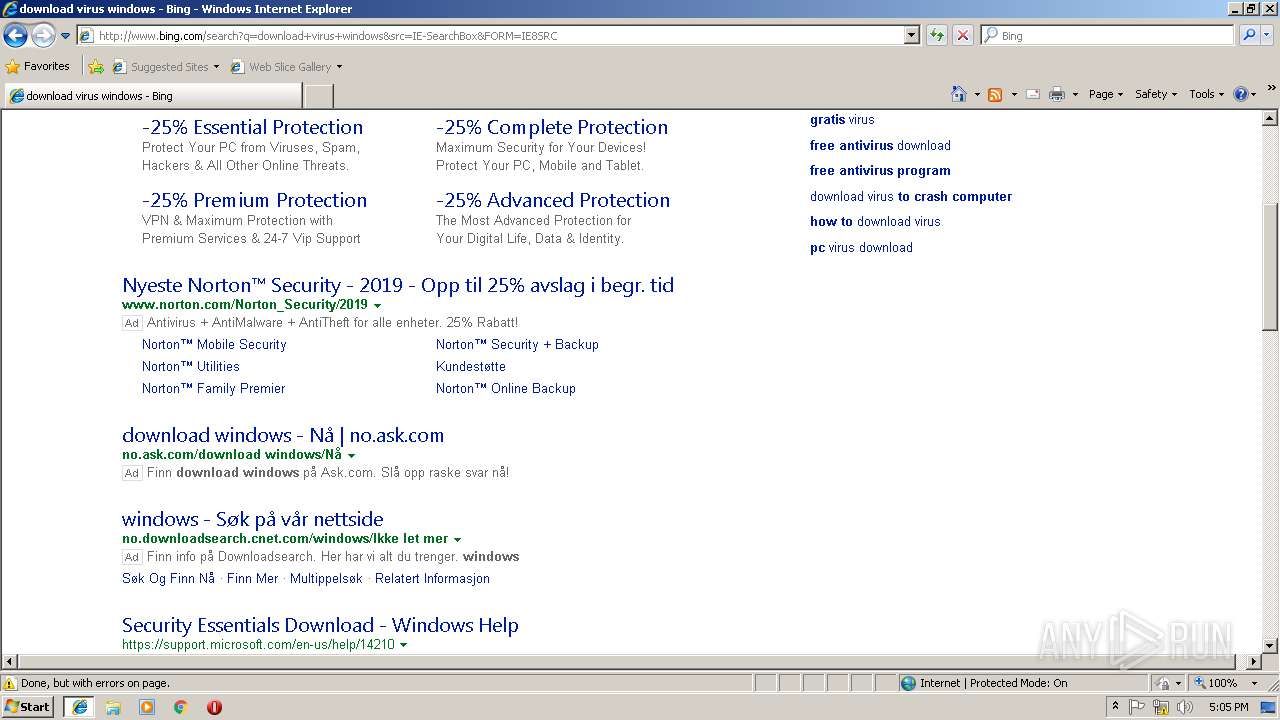Click the Windows Start button
Image resolution: width=1280 pixels, height=720 pixels.
(28, 706)
